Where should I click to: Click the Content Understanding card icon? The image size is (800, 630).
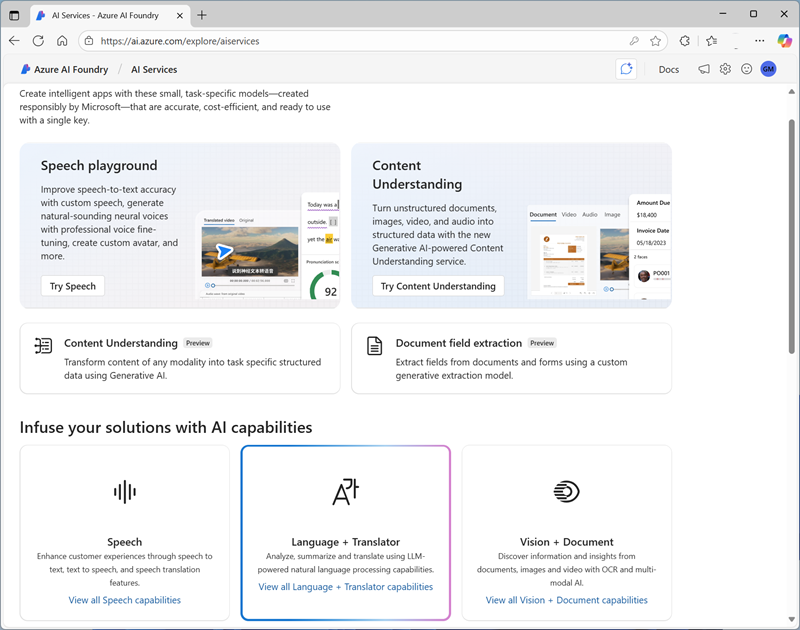point(43,346)
